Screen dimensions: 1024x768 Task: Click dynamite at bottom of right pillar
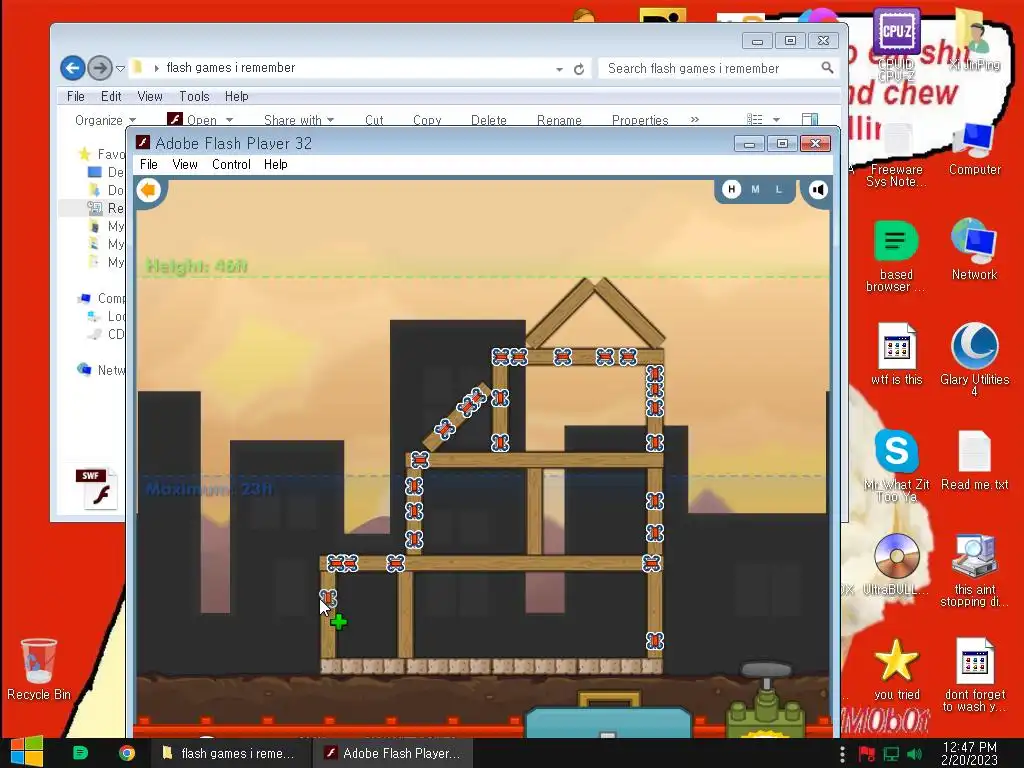tap(654, 641)
